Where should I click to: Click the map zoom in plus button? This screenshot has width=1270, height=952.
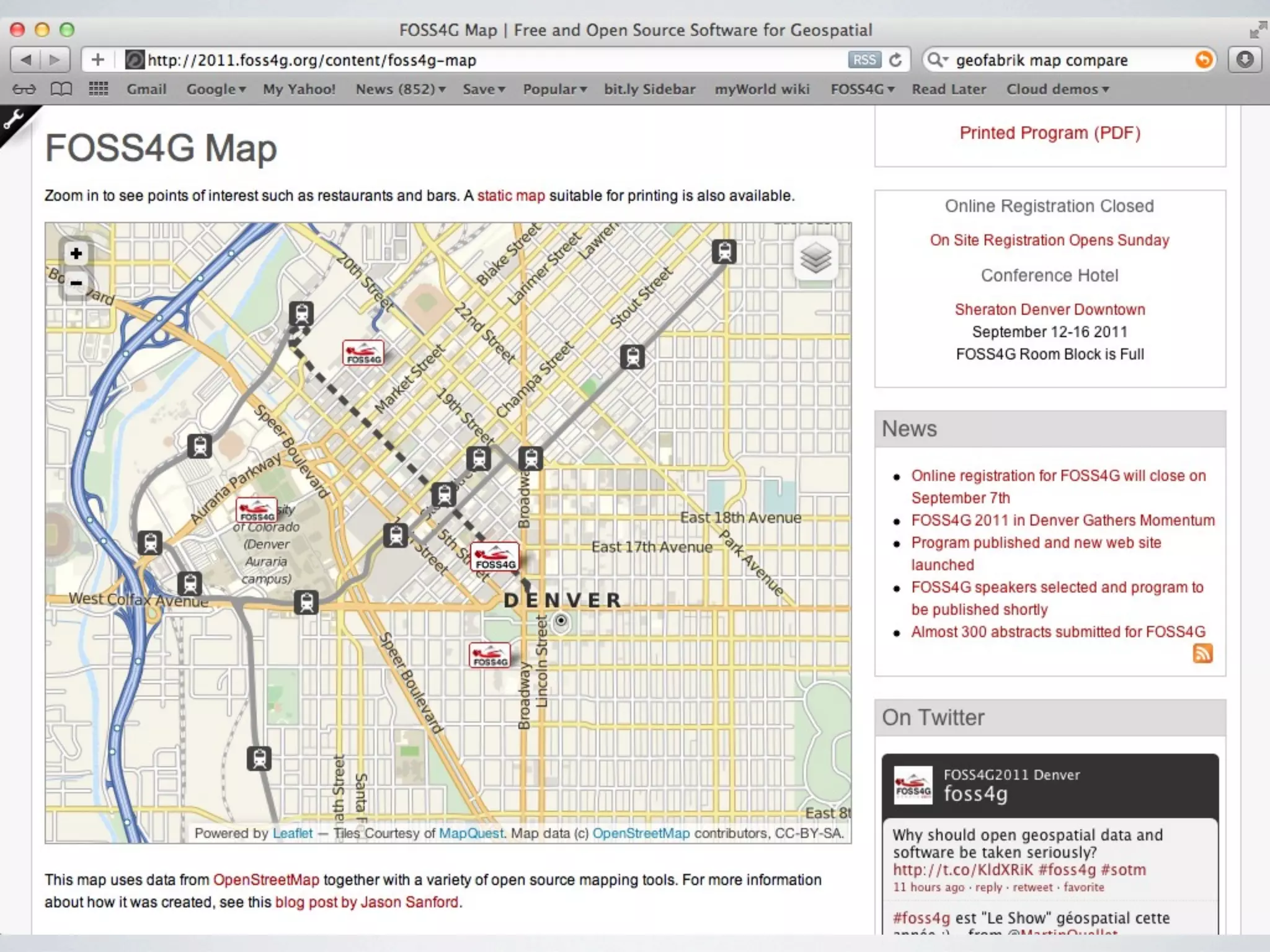point(76,253)
